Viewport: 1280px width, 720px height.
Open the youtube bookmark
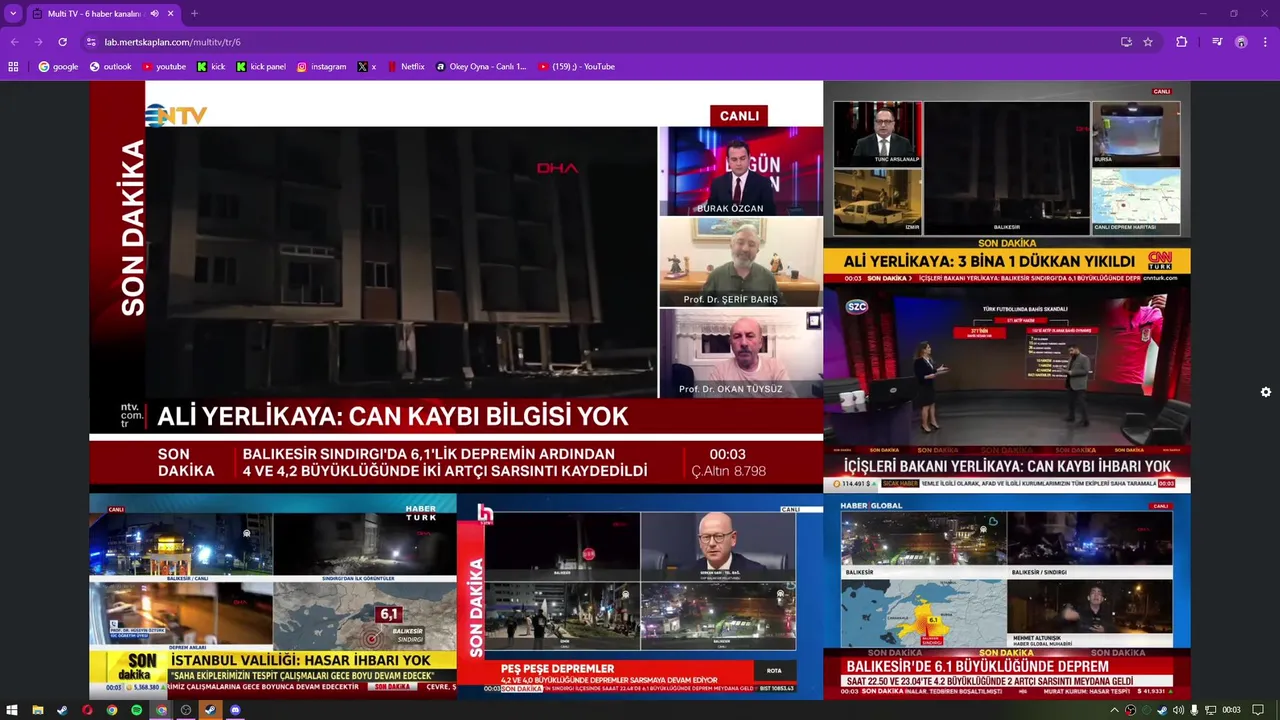pyautogui.click(x=164, y=67)
